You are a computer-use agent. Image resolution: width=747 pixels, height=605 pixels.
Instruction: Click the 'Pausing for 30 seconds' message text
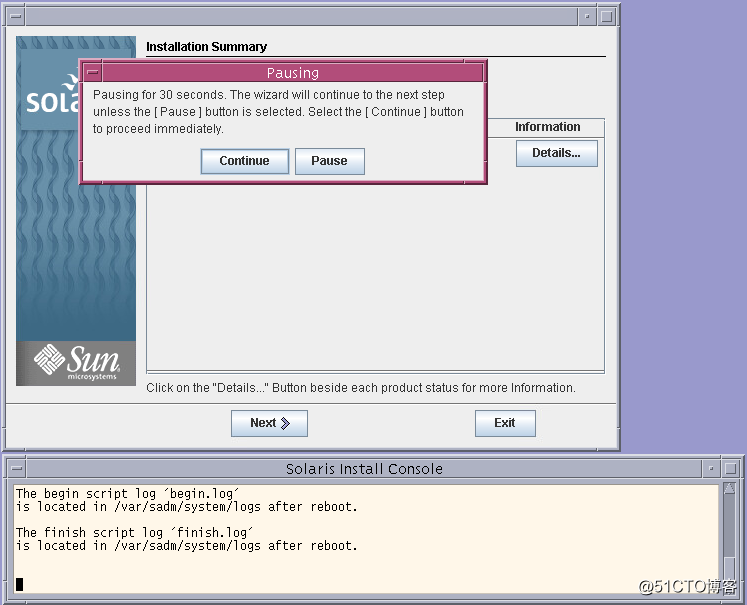pos(278,111)
